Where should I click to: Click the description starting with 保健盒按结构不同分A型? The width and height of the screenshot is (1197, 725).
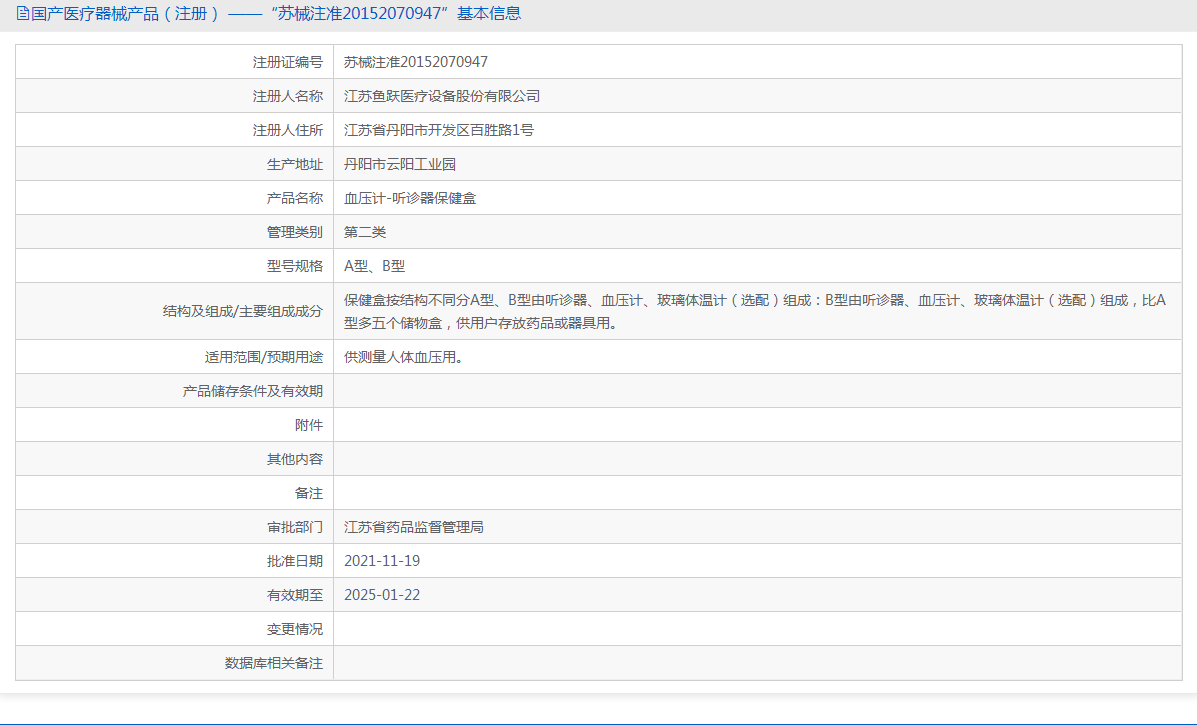(755, 311)
